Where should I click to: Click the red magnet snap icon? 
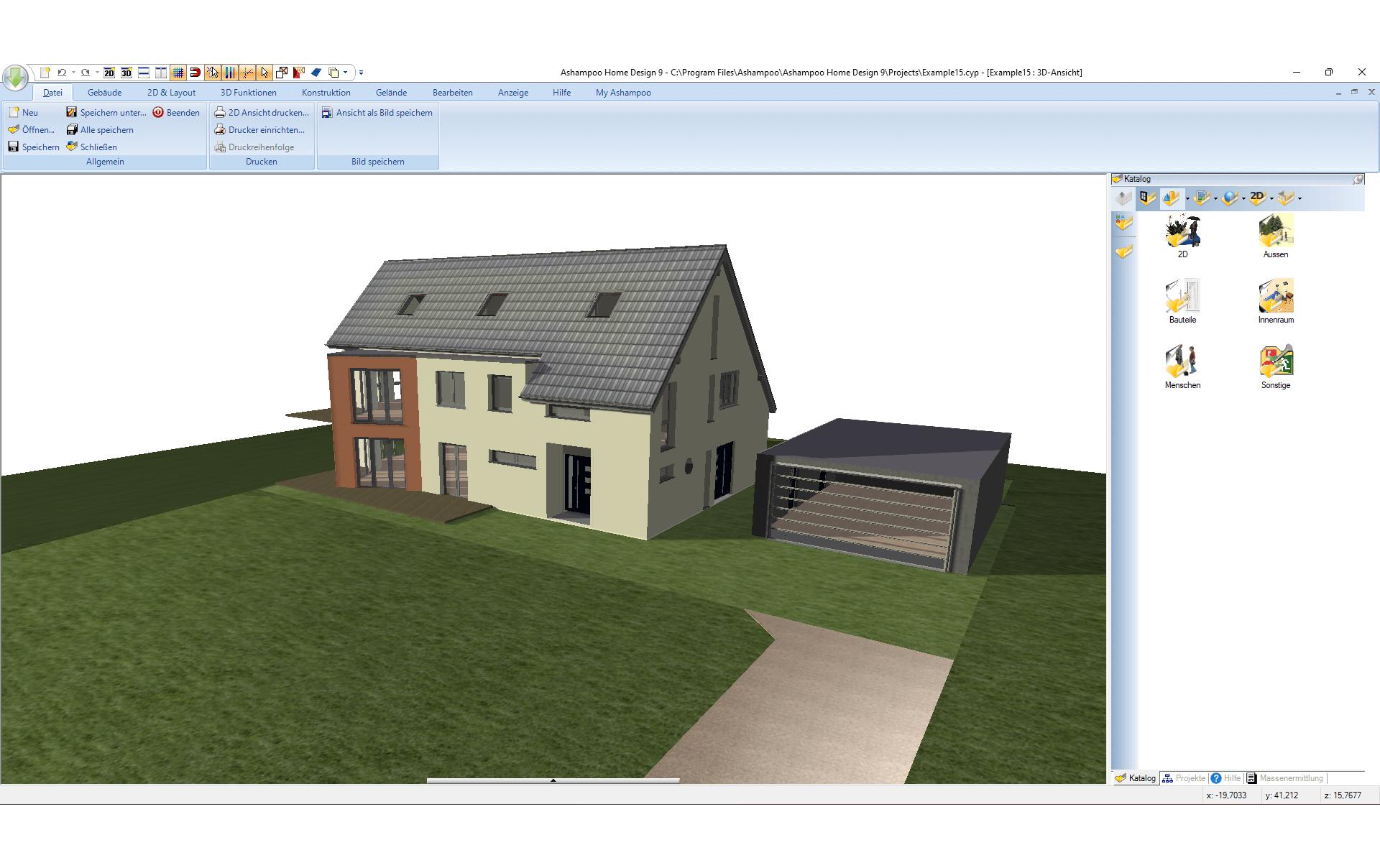[195, 73]
